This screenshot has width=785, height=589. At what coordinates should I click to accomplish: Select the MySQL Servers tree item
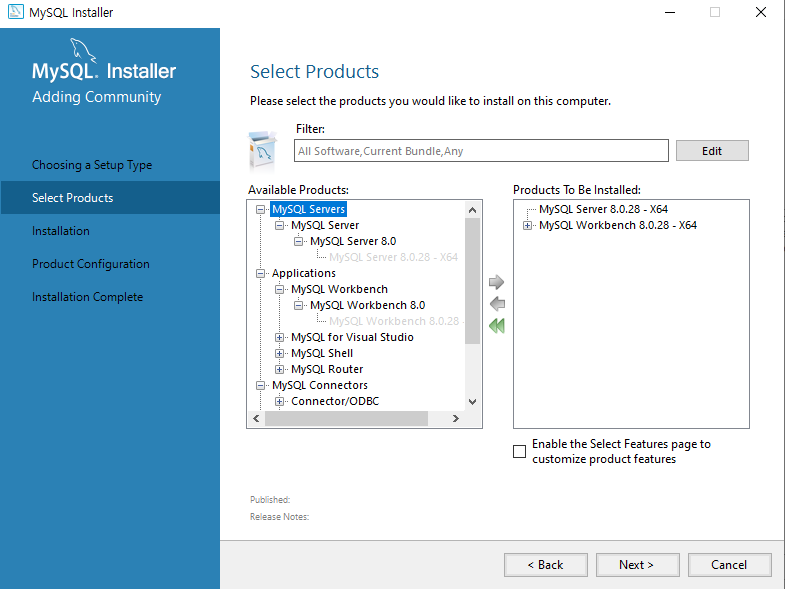pos(308,209)
